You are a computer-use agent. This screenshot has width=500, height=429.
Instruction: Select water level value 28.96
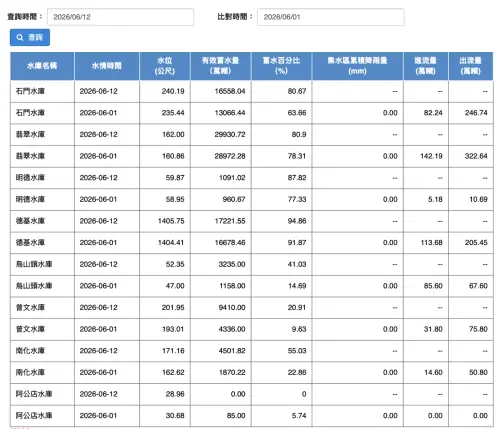[x=175, y=394]
